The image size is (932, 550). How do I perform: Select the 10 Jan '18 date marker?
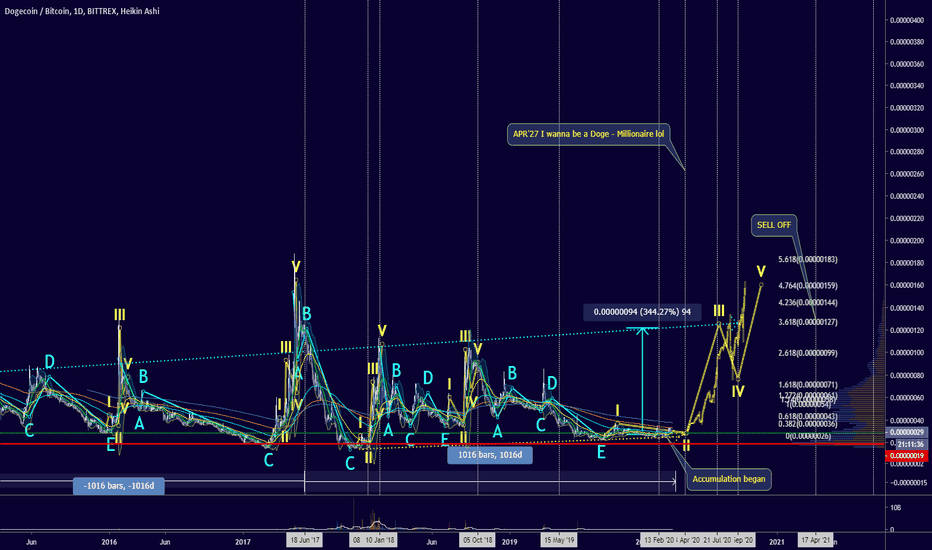click(x=380, y=540)
